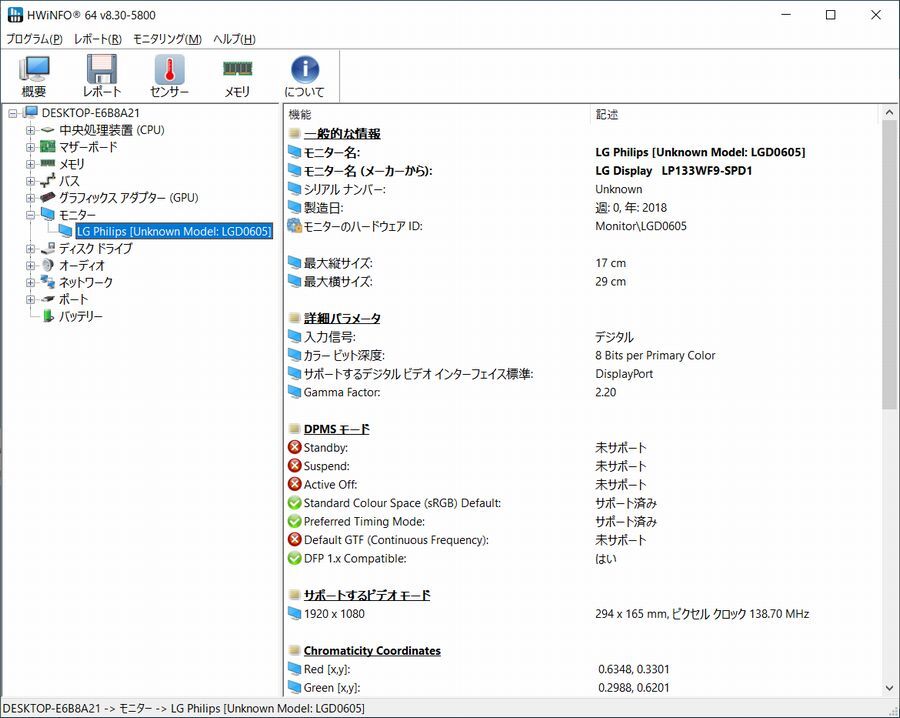Click the Chromaticity Coordinates heading
Screen dimensions: 900x718
(372, 650)
